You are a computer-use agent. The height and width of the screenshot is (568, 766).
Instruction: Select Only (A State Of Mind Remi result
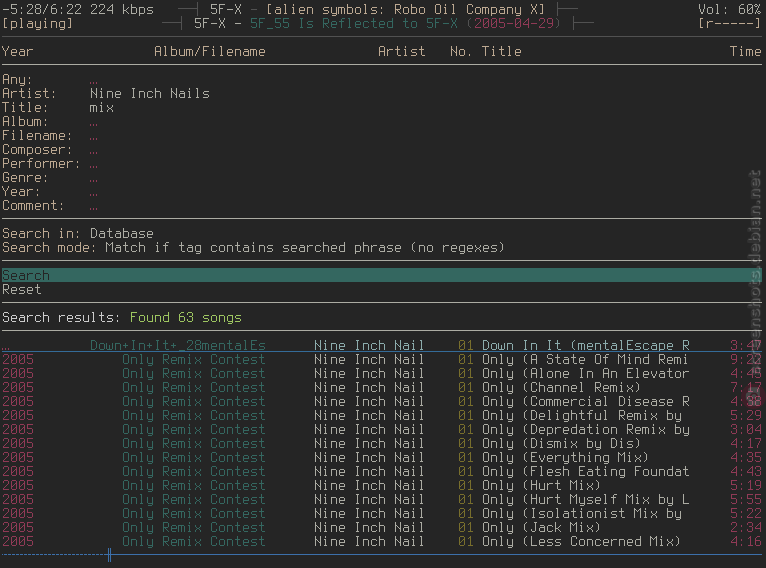[x=381, y=359]
